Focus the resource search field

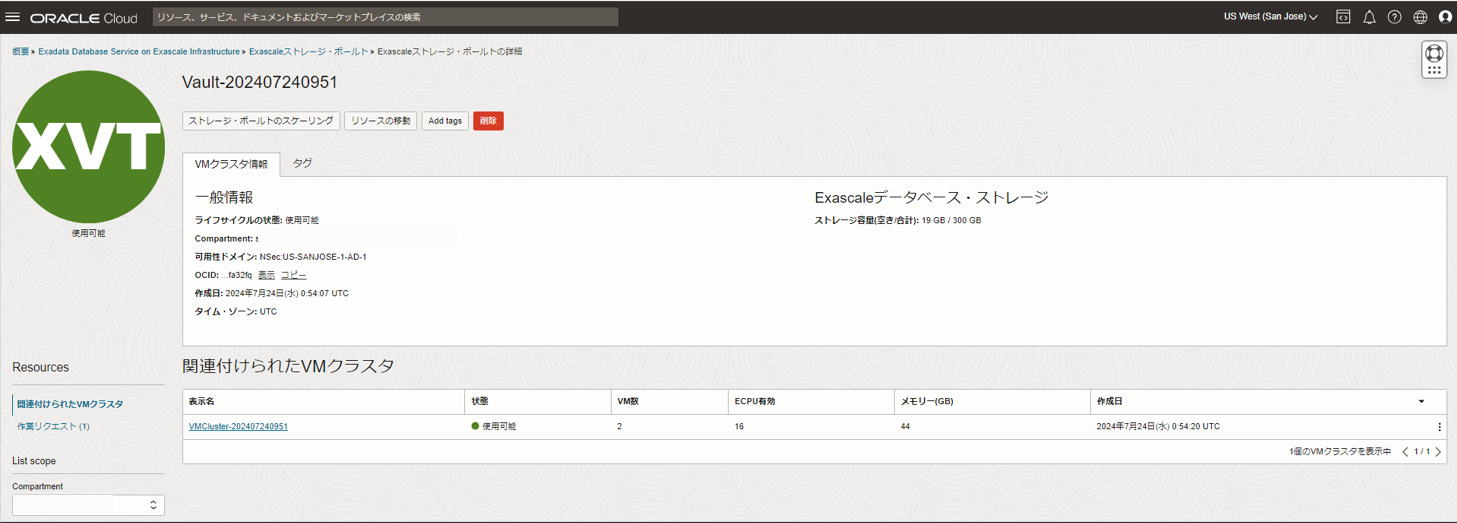(385, 17)
